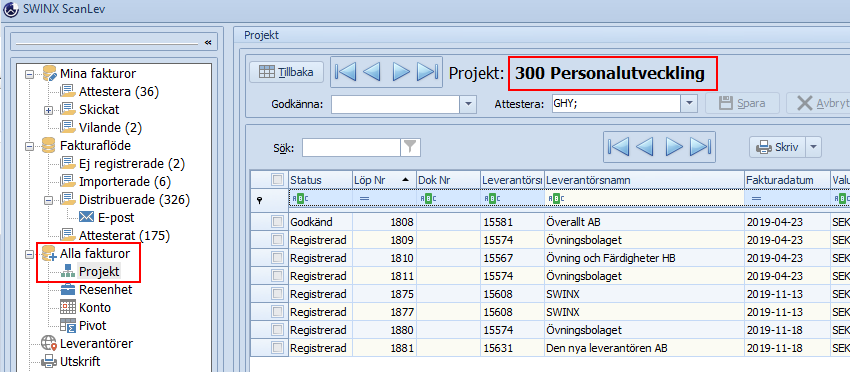Collapse the Fakturaflöde tree branch
The image size is (850, 372).
pyautogui.click(x=29, y=146)
